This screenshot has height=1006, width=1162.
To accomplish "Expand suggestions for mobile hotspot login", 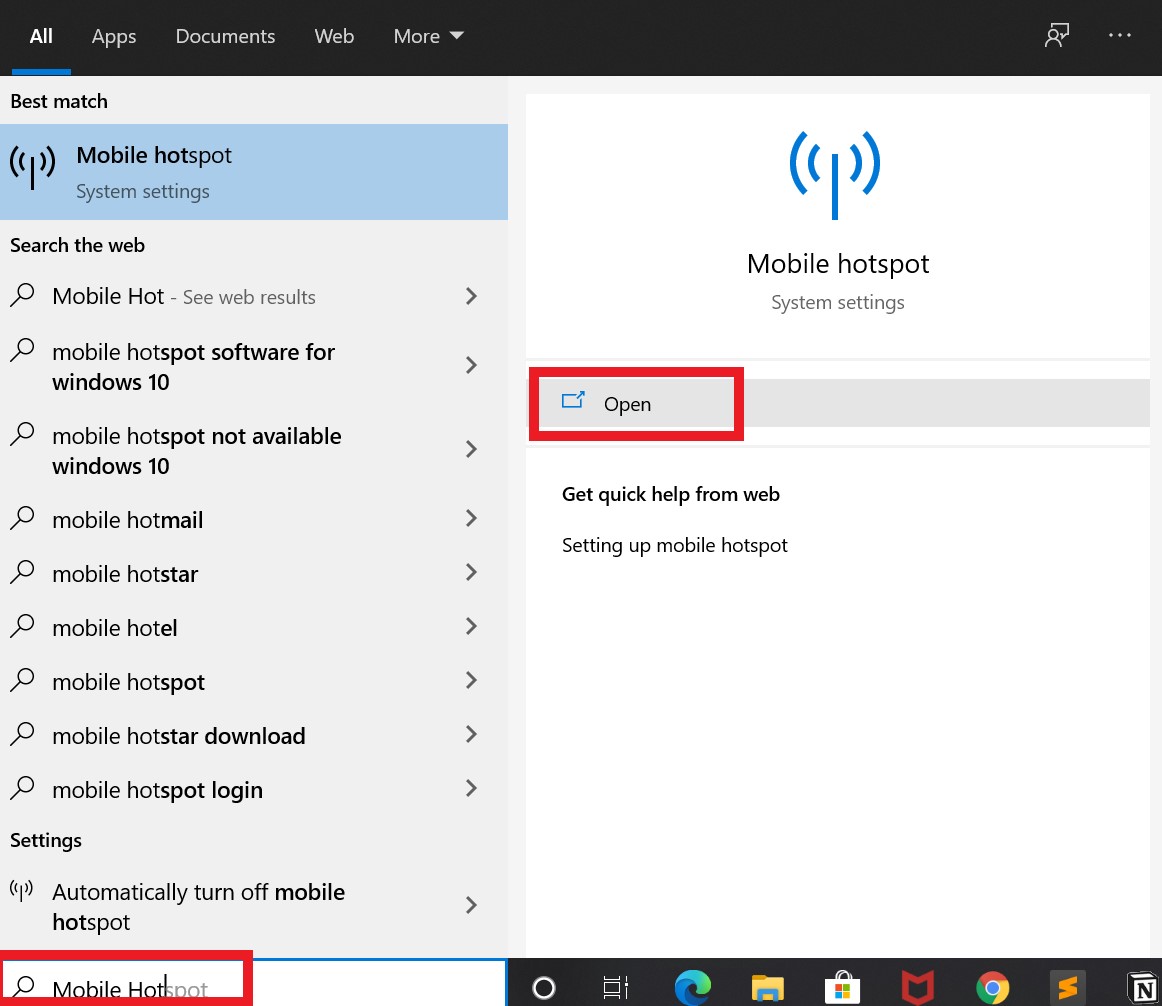I will tap(470, 789).
